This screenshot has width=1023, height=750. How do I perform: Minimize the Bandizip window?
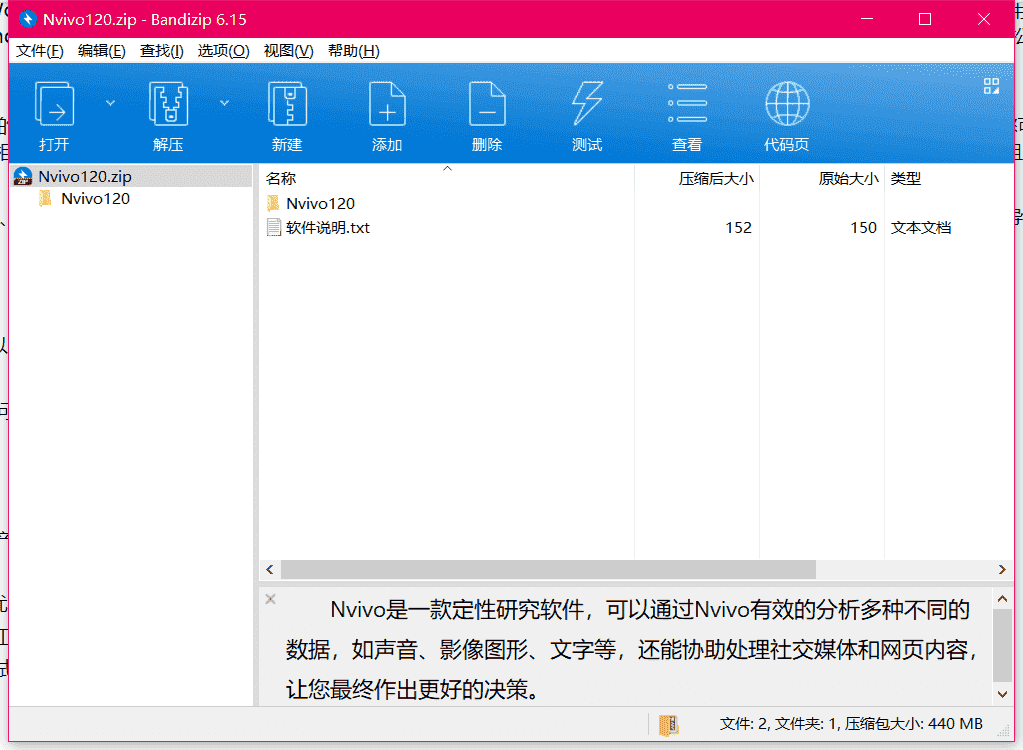pos(867,19)
